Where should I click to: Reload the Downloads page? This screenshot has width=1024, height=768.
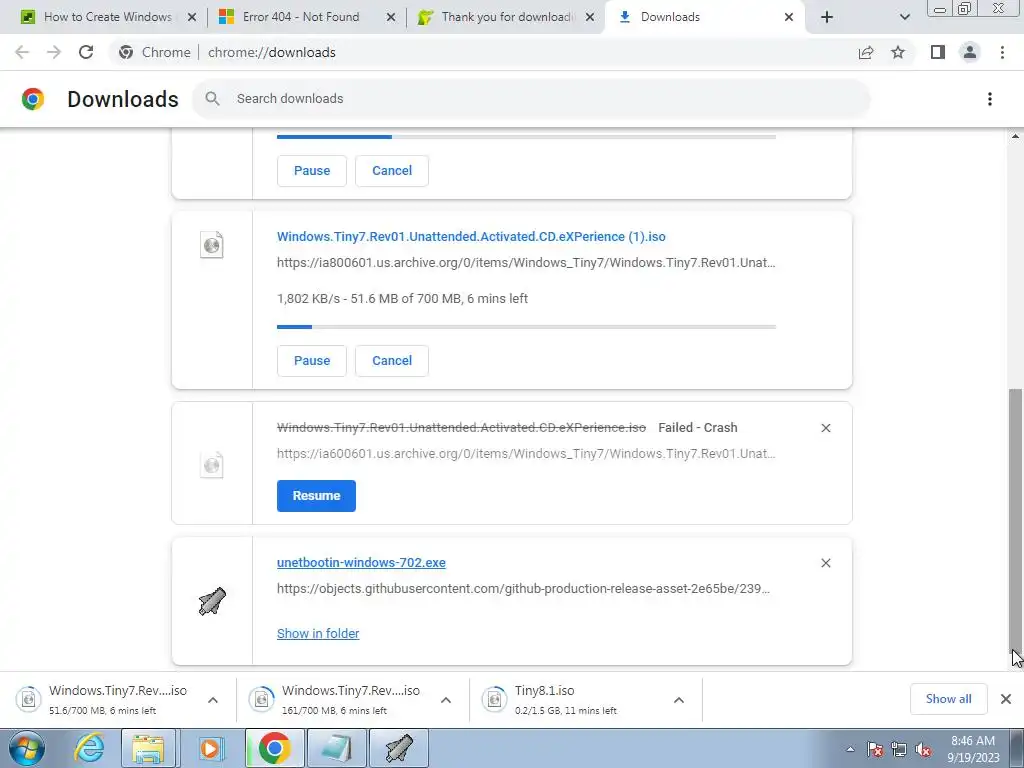click(x=86, y=52)
